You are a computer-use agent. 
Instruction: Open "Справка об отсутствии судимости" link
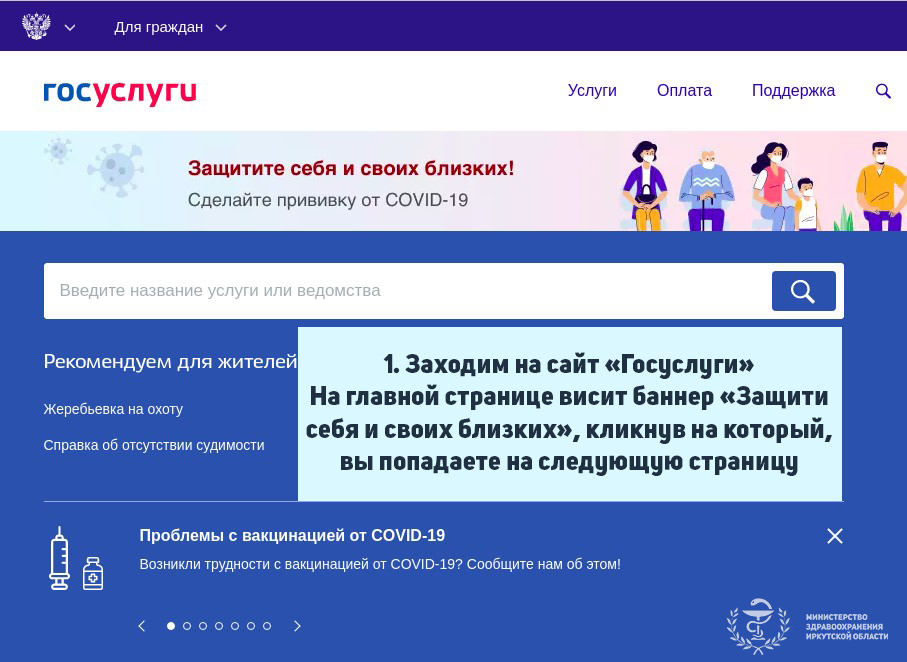[154, 445]
